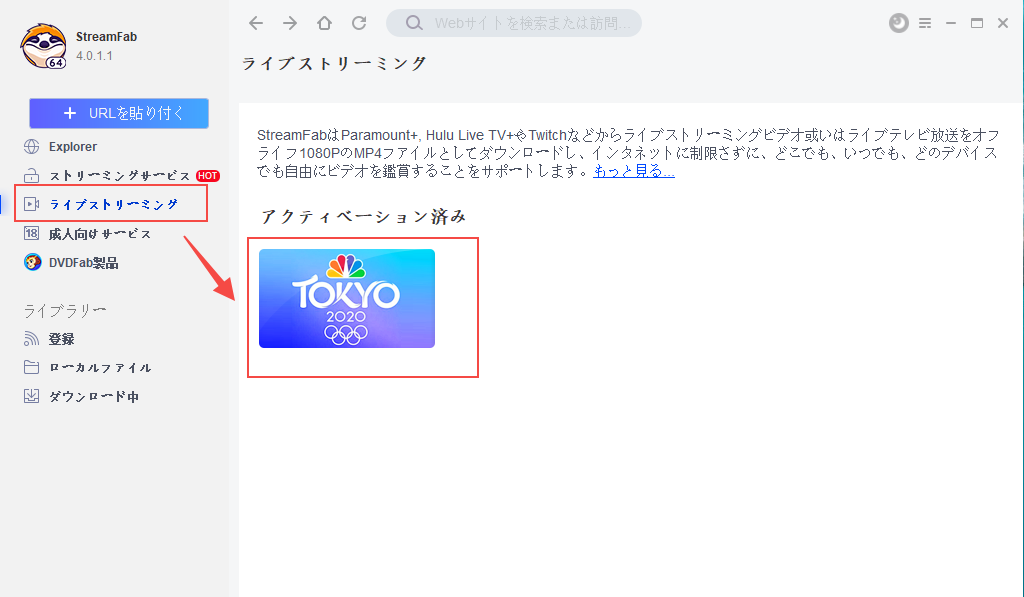
Task: Minimize the StreamFab window
Action: pyautogui.click(x=951, y=23)
